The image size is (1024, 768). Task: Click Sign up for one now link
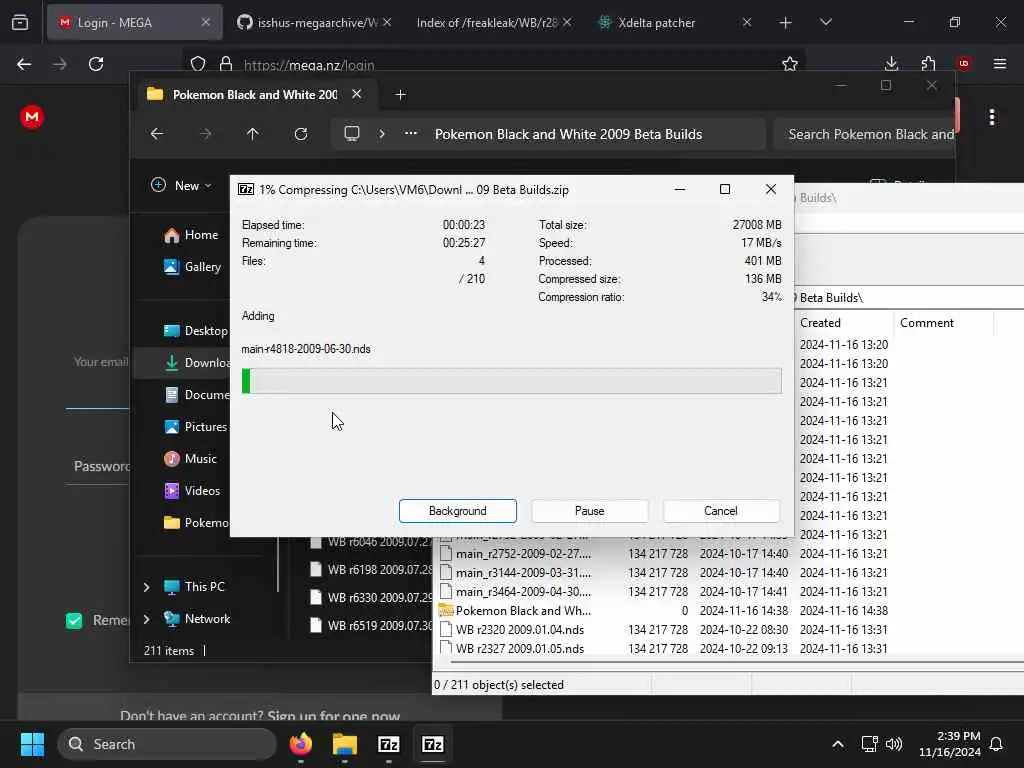coord(334,716)
